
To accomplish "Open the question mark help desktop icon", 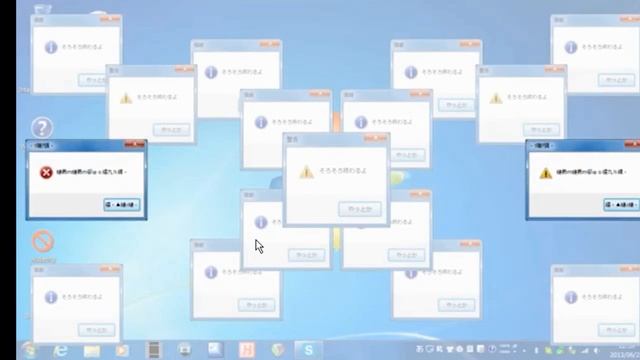I will point(42,128).
